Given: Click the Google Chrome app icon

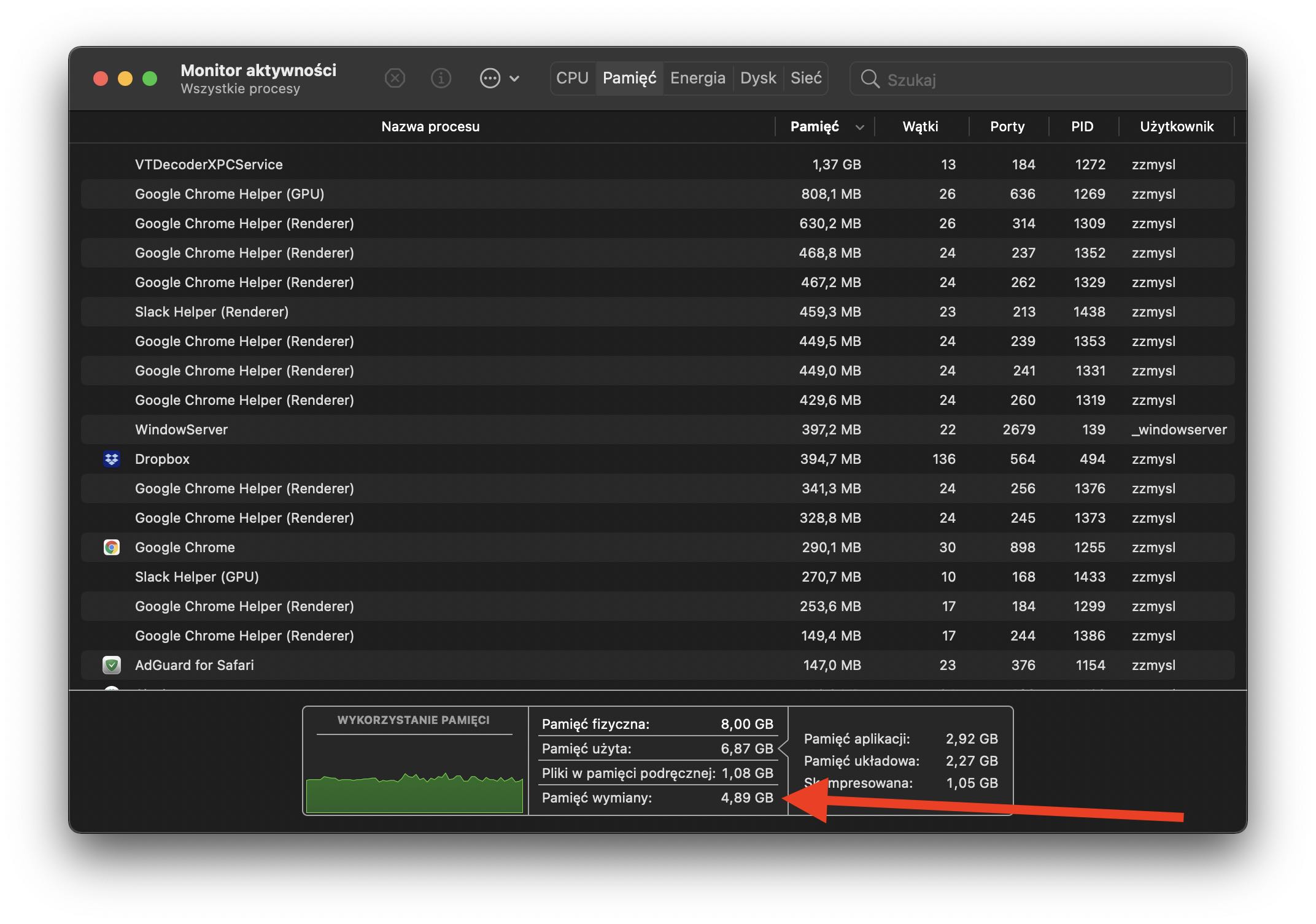Looking at the screenshot, I should tap(112, 547).
